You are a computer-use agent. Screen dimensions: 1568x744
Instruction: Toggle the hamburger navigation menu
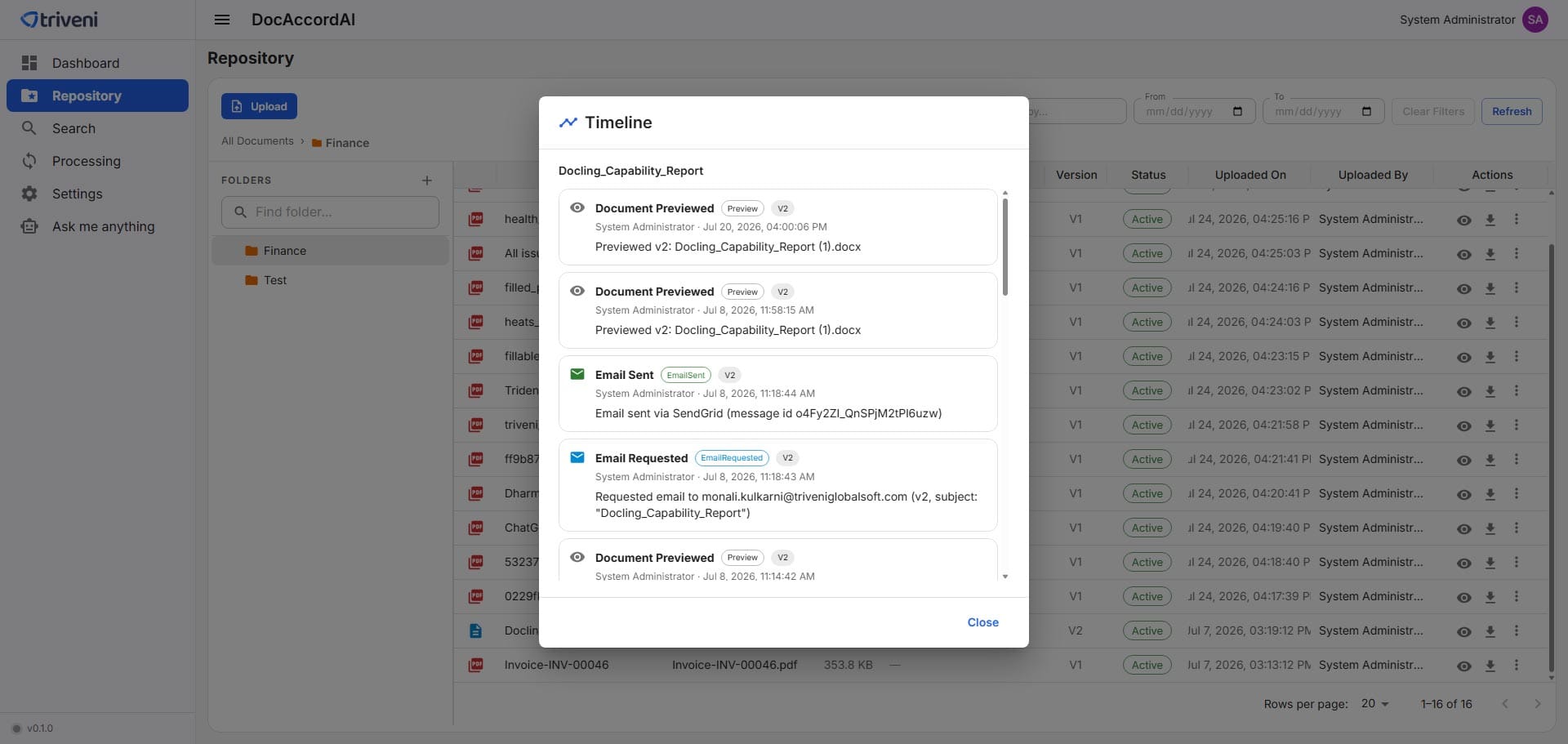point(221,20)
